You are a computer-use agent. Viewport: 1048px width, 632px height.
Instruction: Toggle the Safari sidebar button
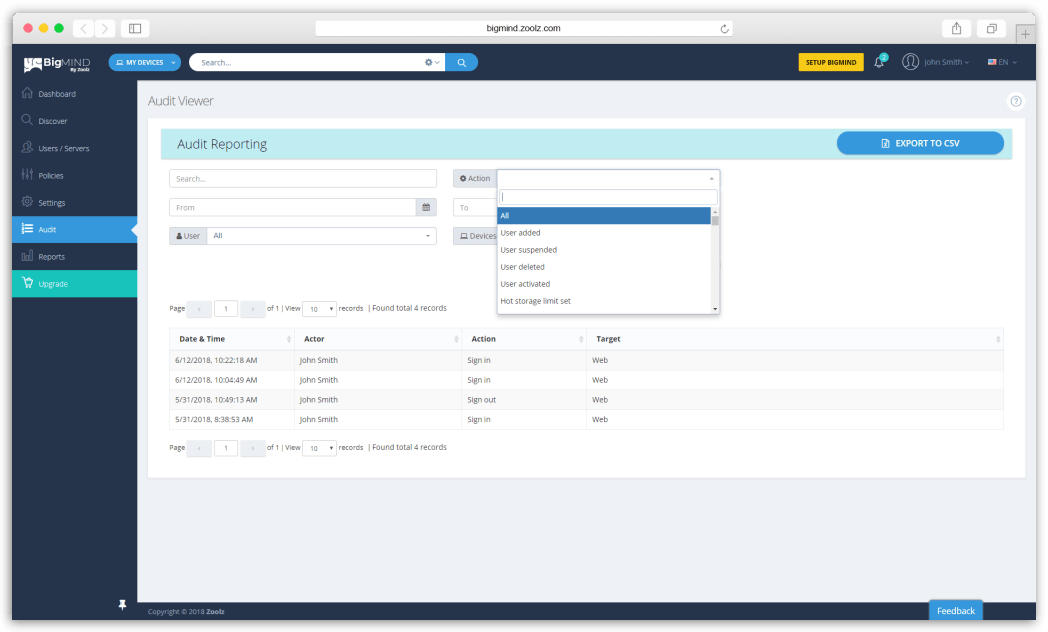[135, 28]
